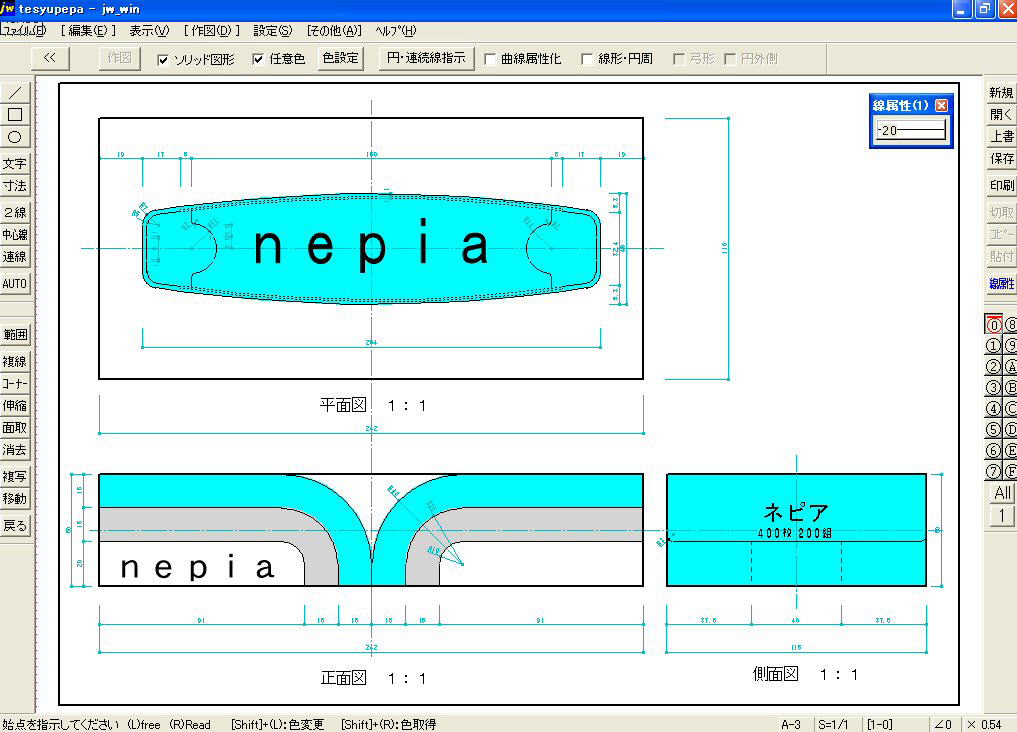
Task: Toggle layer 6 visibility
Action: point(993,450)
